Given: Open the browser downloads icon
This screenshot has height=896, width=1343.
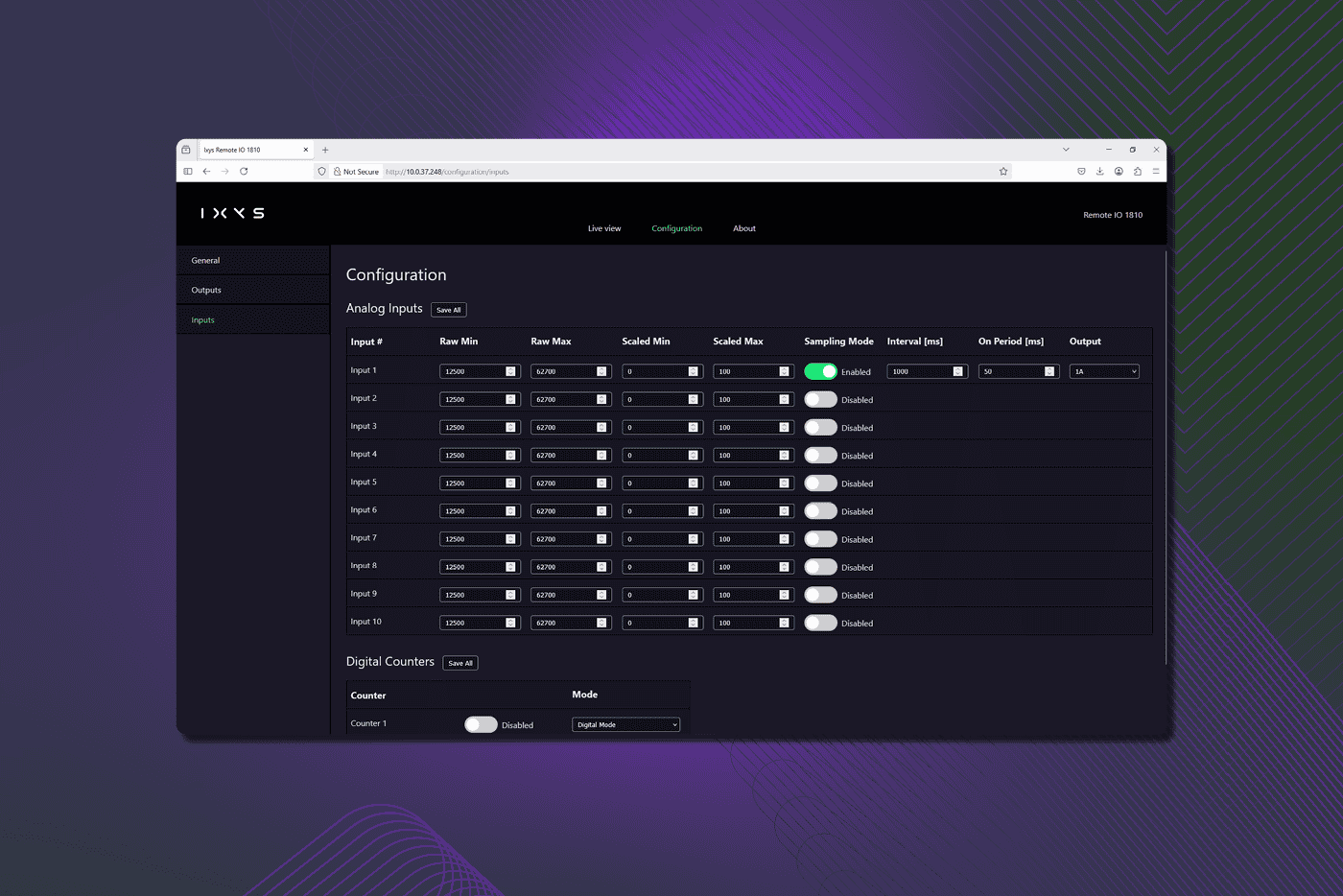Looking at the screenshot, I should (x=1099, y=172).
